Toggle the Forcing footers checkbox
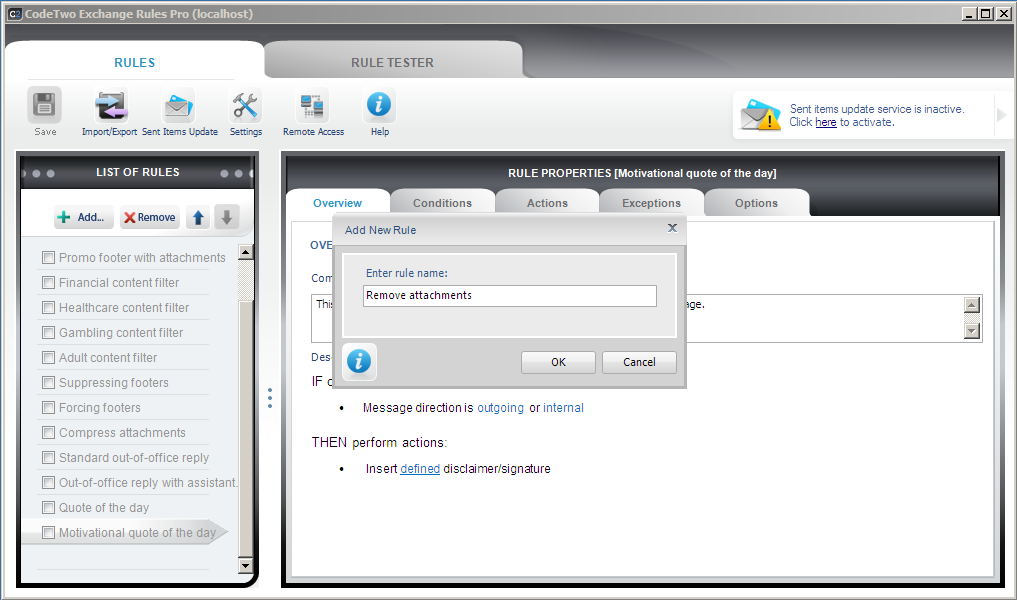The height and width of the screenshot is (600, 1017). (x=48, y=407)
